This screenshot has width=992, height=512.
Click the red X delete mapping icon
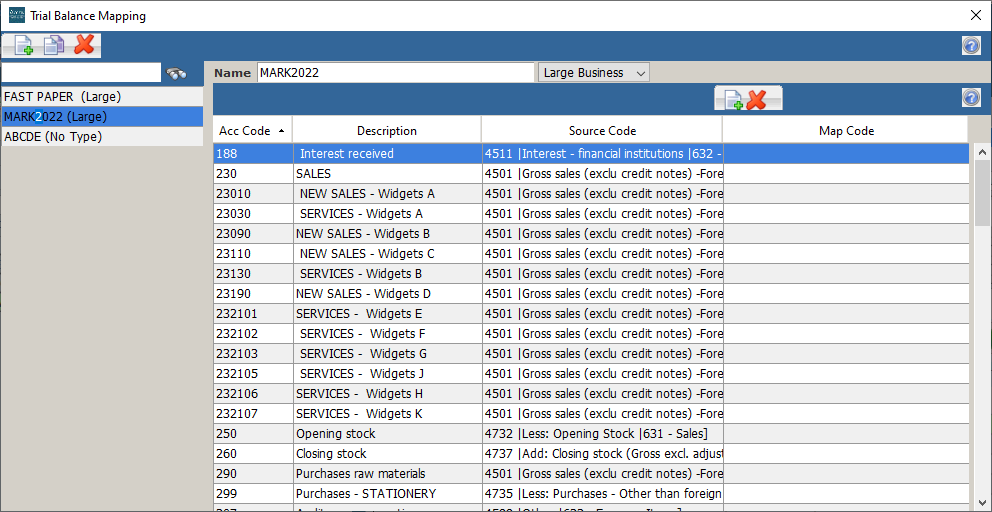pos(84,45)
